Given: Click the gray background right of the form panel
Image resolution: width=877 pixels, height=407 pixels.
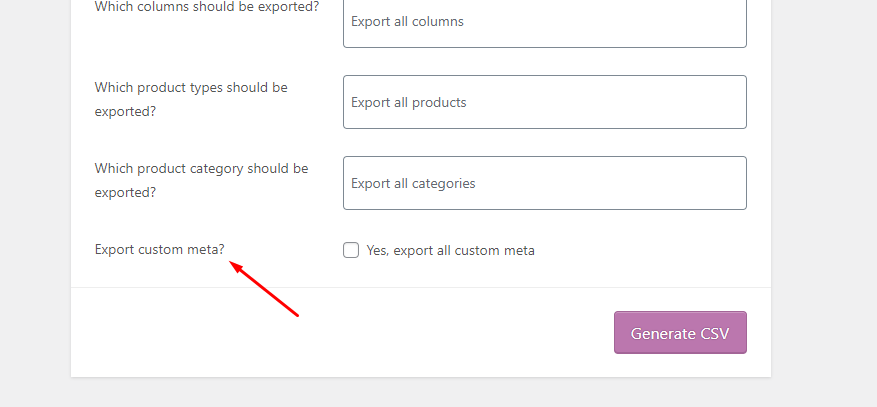Looking at the screenshot, I should [x=823, y=200].
